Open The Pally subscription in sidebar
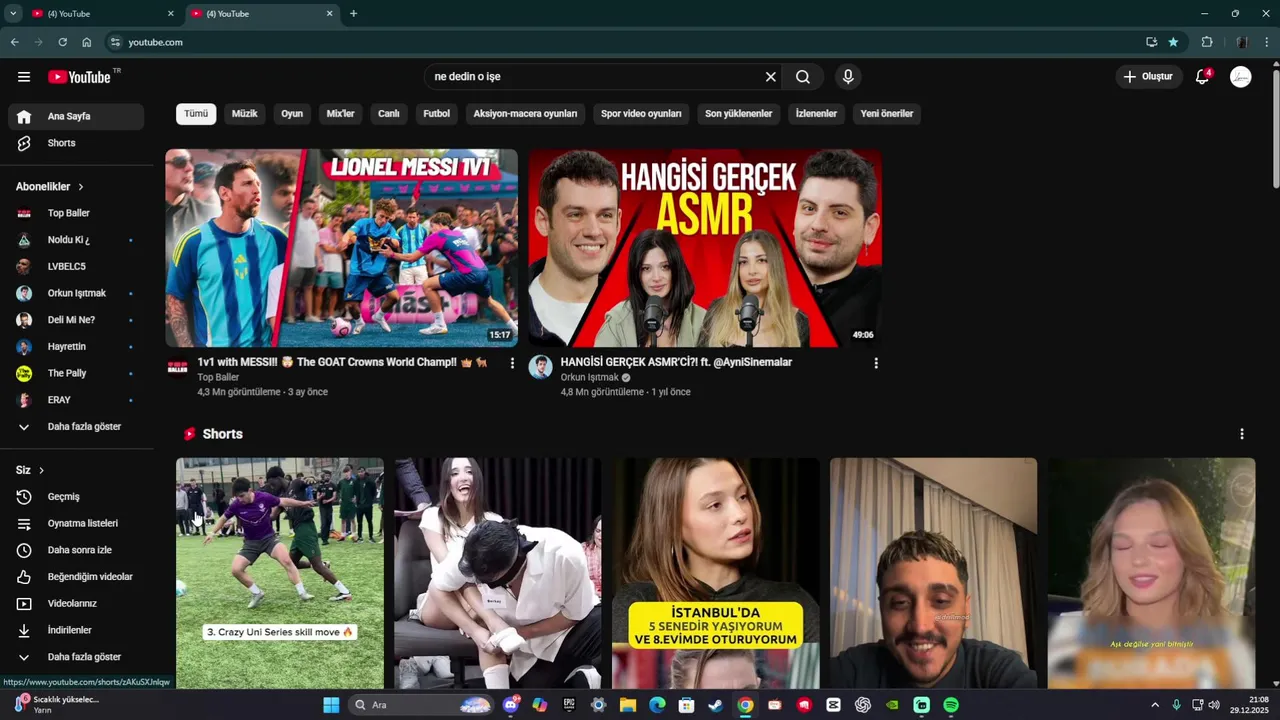 [x=76, y=373]
